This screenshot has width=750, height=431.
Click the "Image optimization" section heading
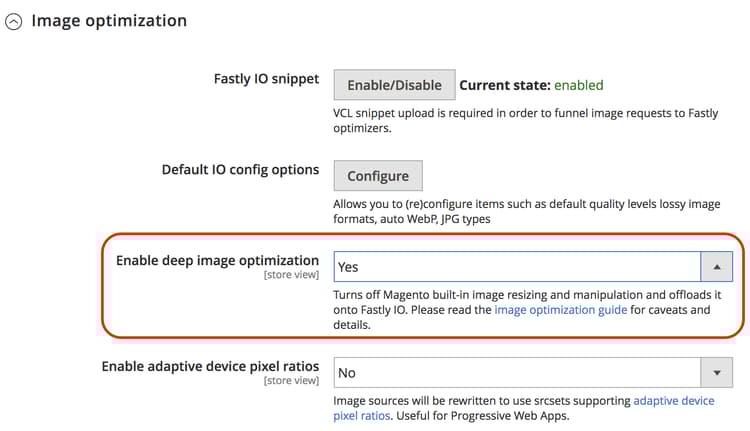(x=109, y=20)
